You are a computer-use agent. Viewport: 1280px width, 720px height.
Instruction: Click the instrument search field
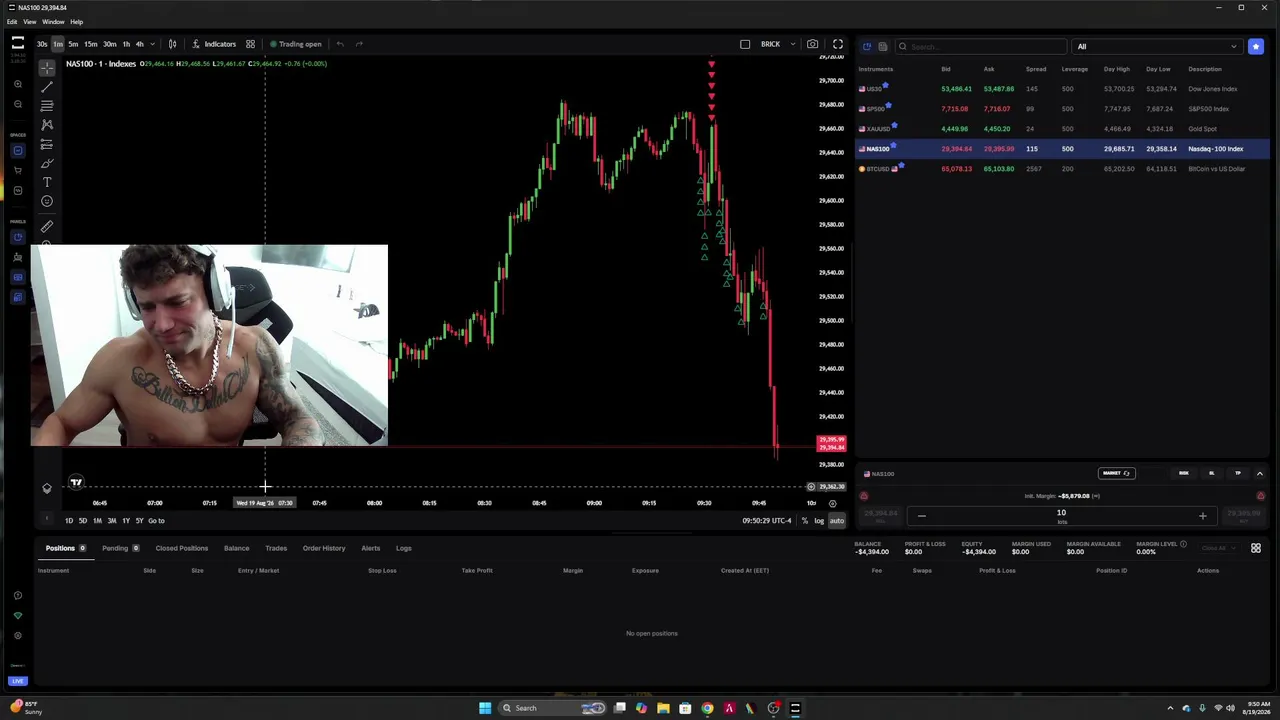981,46
